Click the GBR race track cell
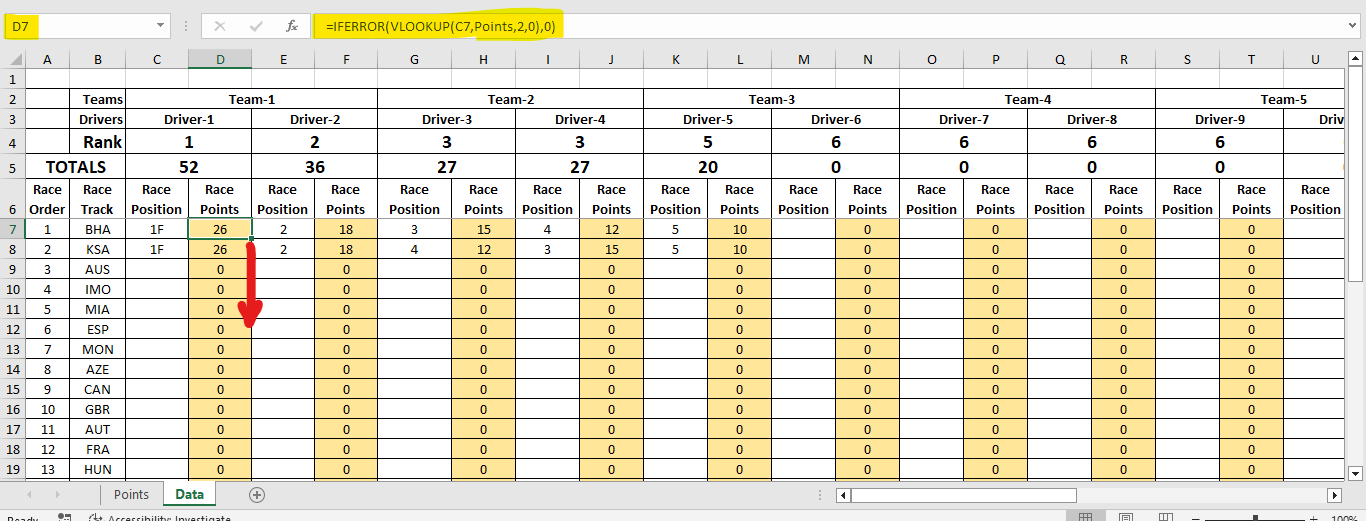This screenshot has height=521, width=1366. click(x=98, y=409)
